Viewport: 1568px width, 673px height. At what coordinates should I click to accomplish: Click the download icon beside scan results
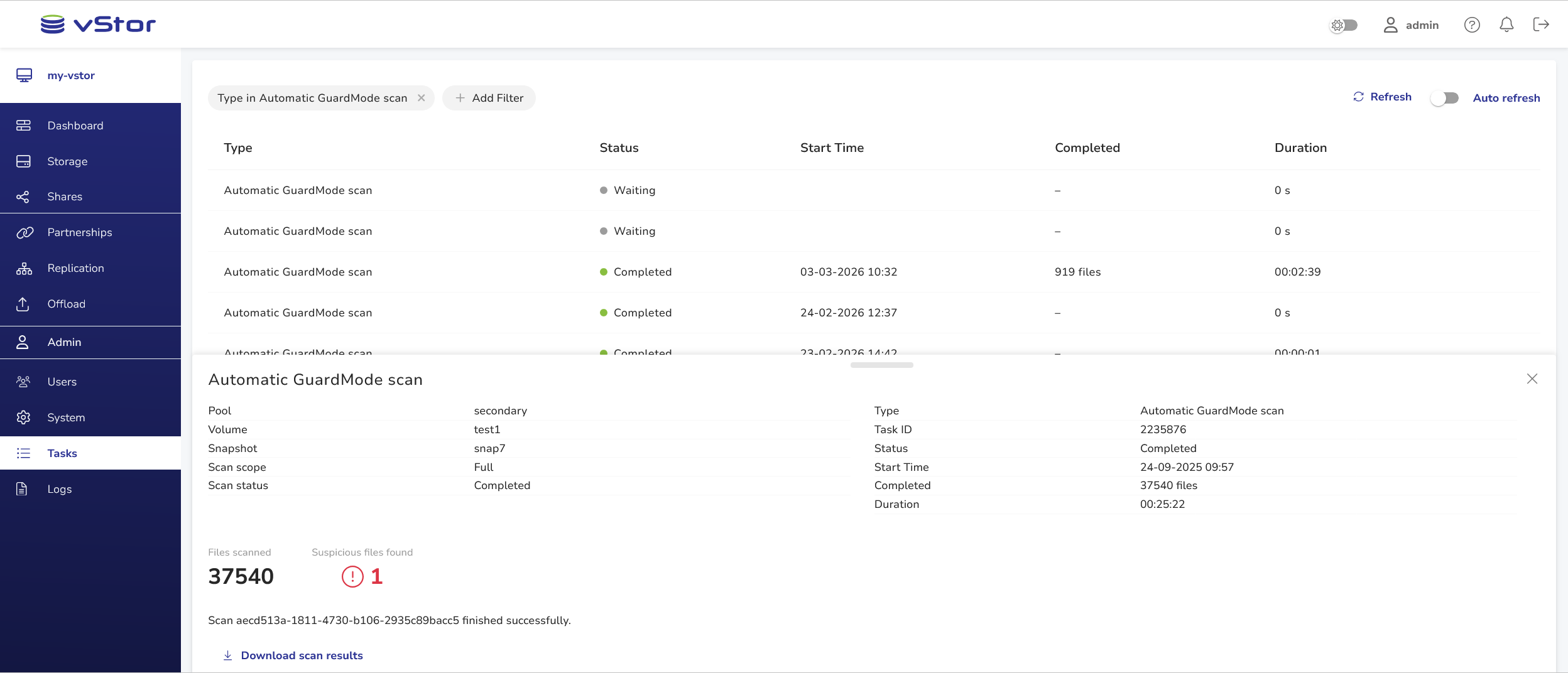point(227,655)
